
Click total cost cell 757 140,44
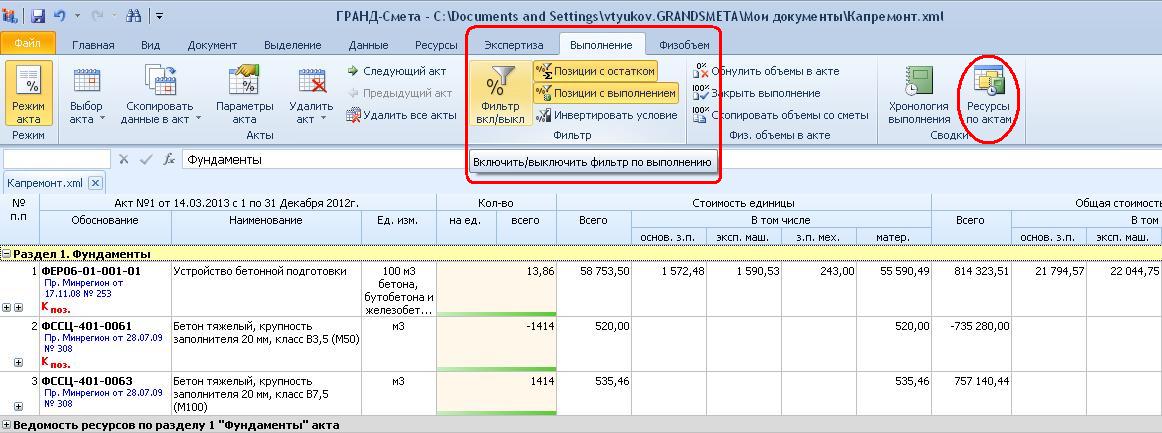pyautogui.click(x=972, y=394)
